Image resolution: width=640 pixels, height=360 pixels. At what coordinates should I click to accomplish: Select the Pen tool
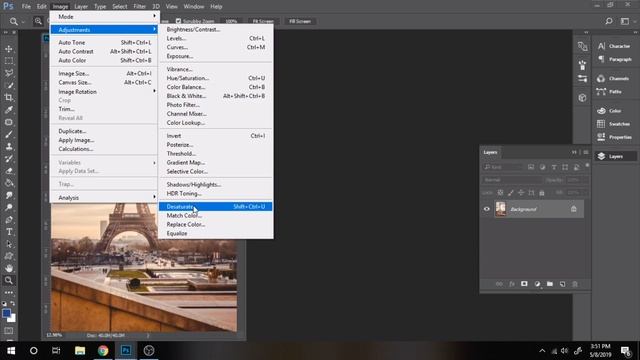tap(9, 220)
